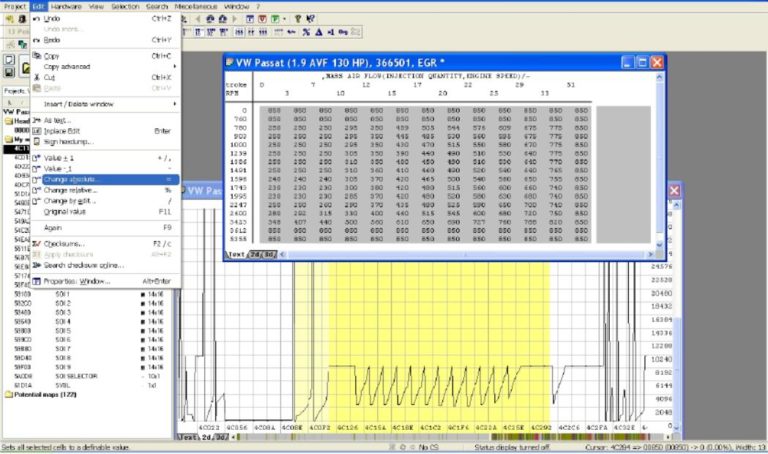The image size is (768, 454).
Task: Choose Change by edit menu entry
Action: 105,201
